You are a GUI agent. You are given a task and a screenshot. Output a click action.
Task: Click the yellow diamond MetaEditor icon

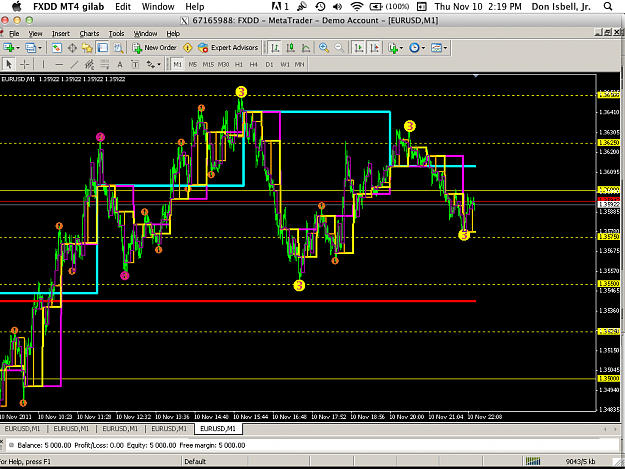pos(187,48)
